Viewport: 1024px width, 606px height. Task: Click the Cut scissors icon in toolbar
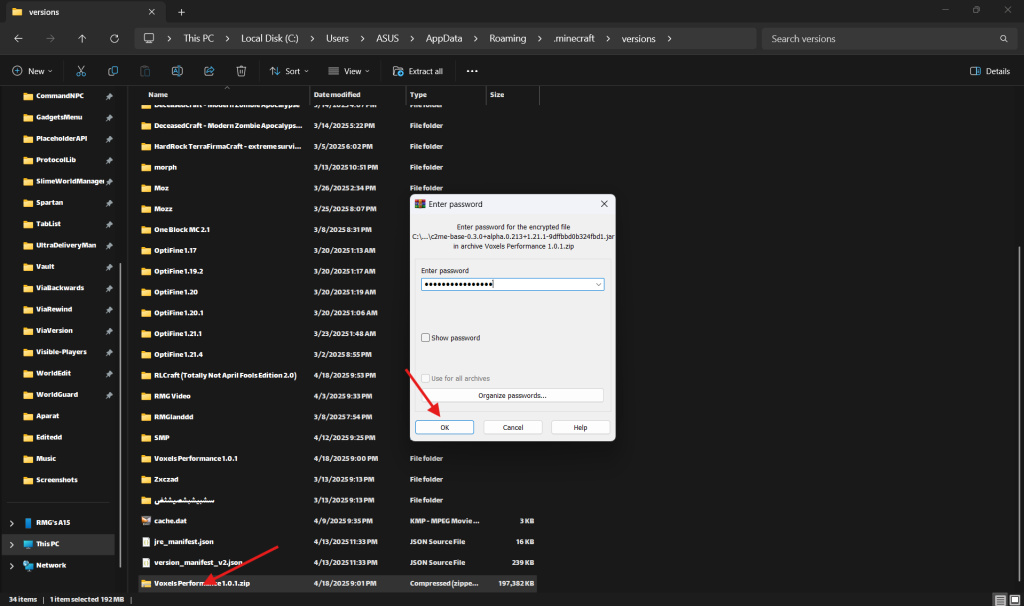pyautogui.click(x=81, y=71)
